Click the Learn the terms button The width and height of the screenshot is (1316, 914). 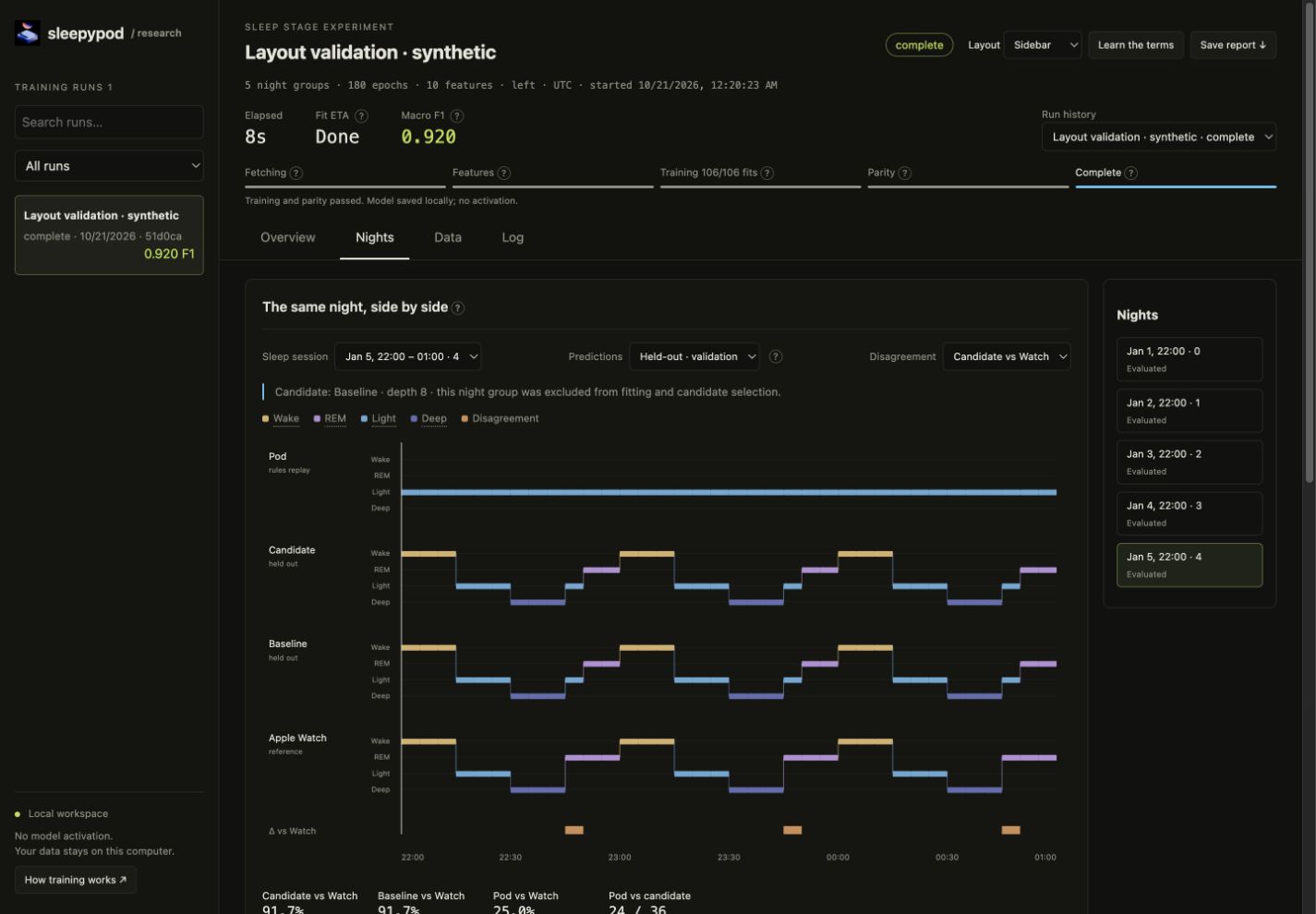coord(1136,44)
